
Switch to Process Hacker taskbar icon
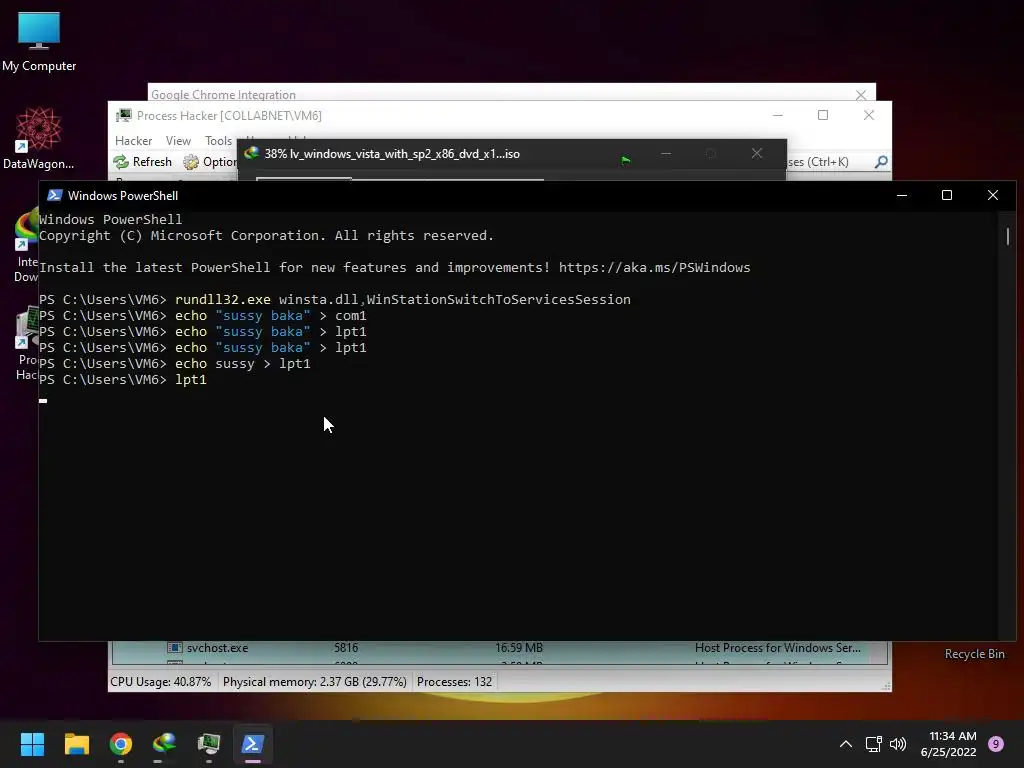pyautogui.click(x=209, y=744)
